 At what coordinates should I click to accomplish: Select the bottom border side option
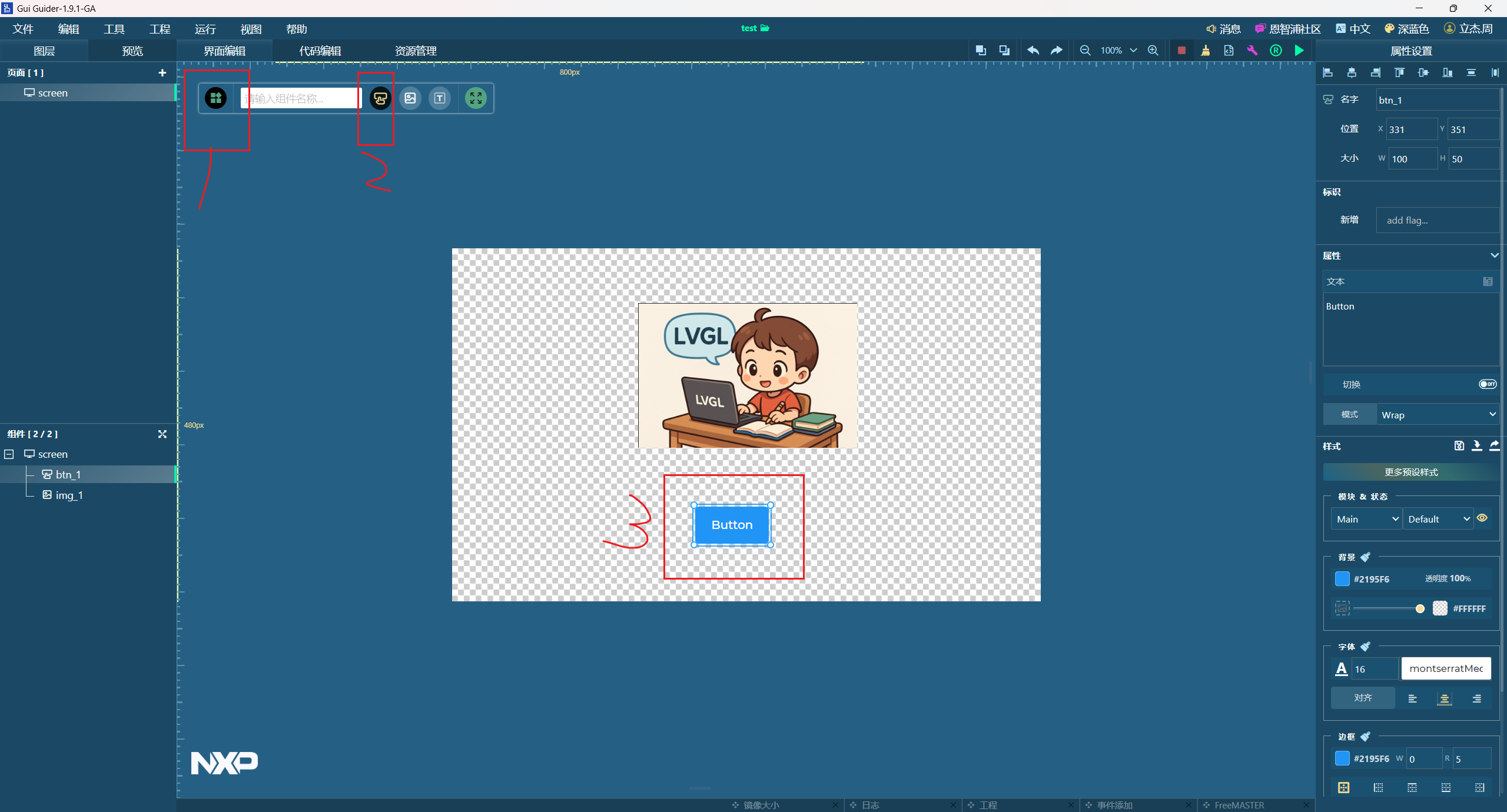point(1446,787)
